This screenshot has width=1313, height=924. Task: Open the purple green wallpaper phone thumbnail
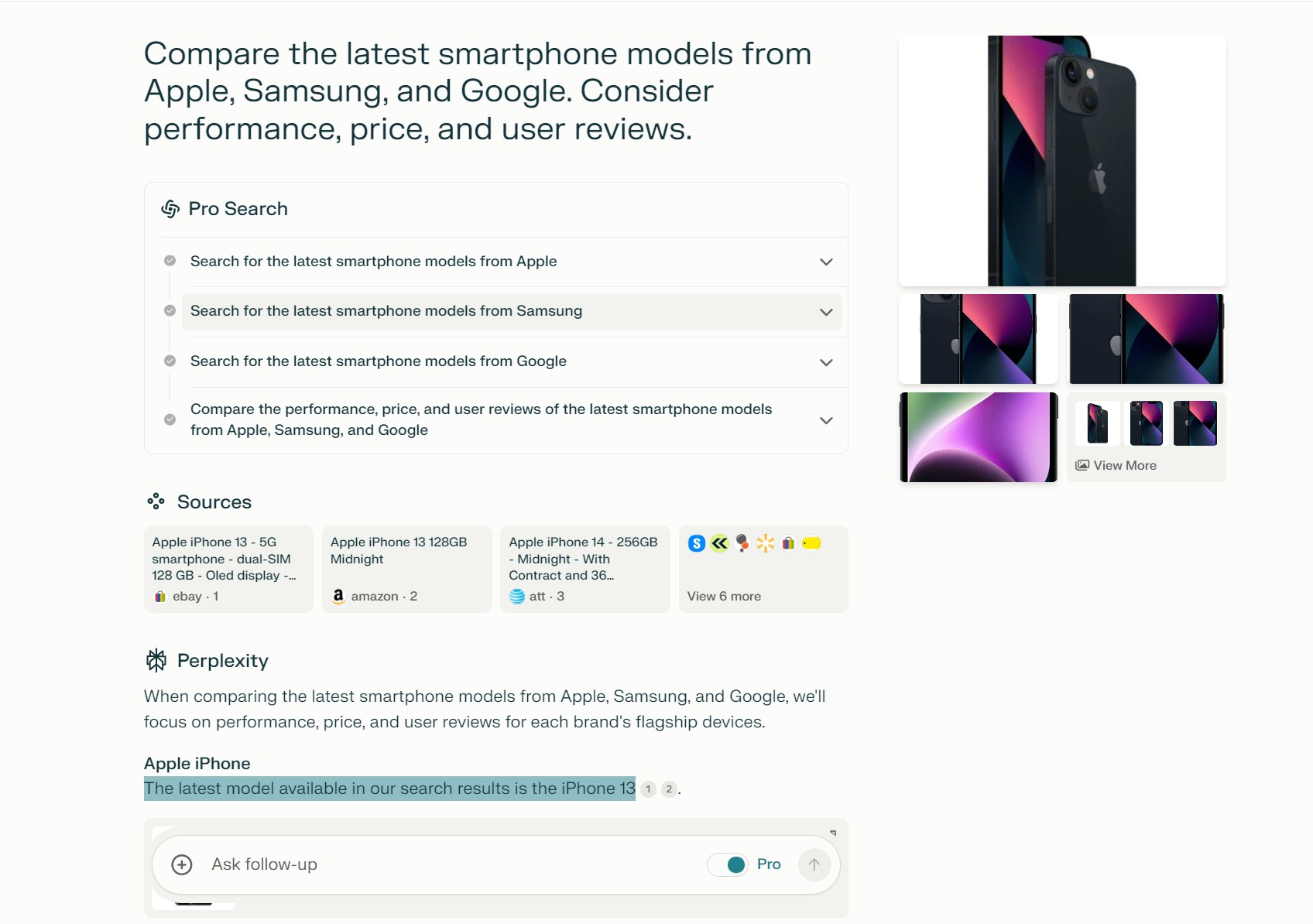coord(979,437)
